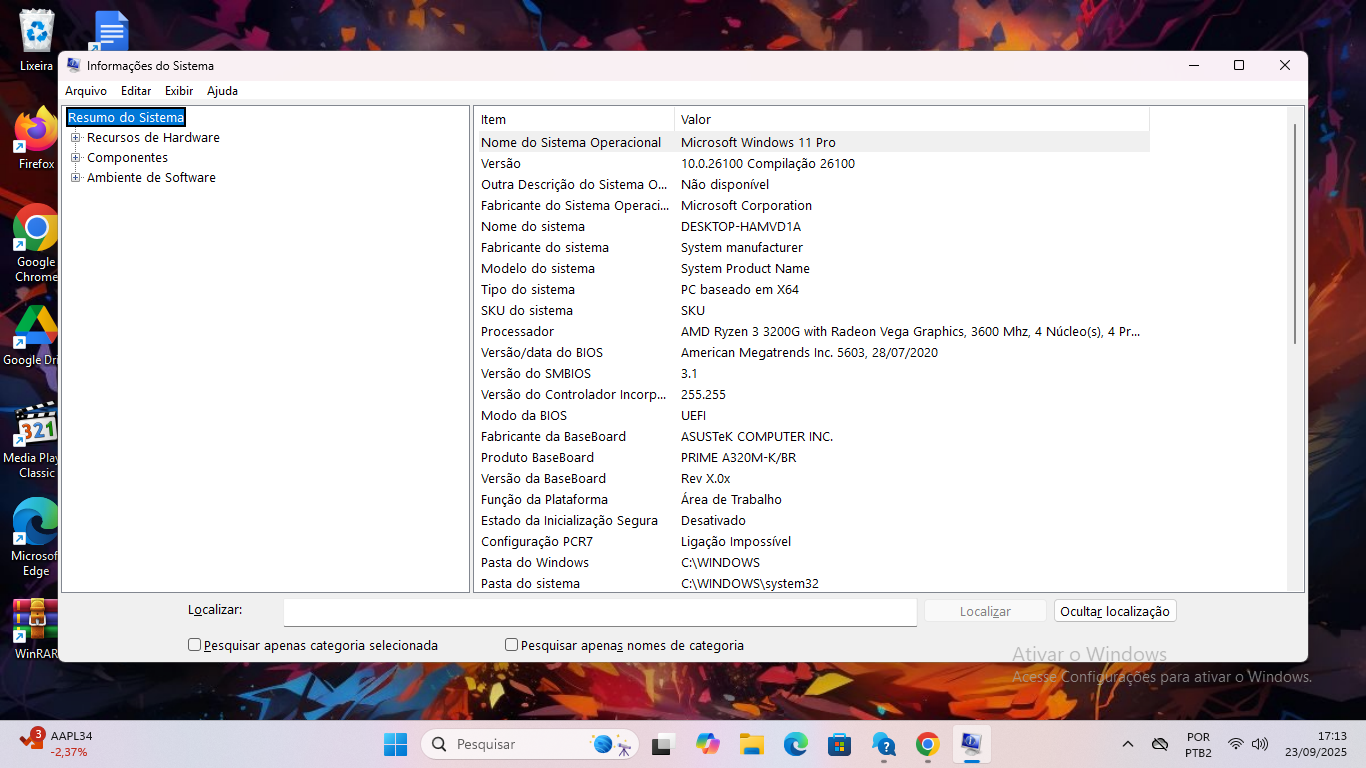This screenshot has height=768, width=1366.
Task: Click the System Information title bar icon
Action: click(74, 66)
